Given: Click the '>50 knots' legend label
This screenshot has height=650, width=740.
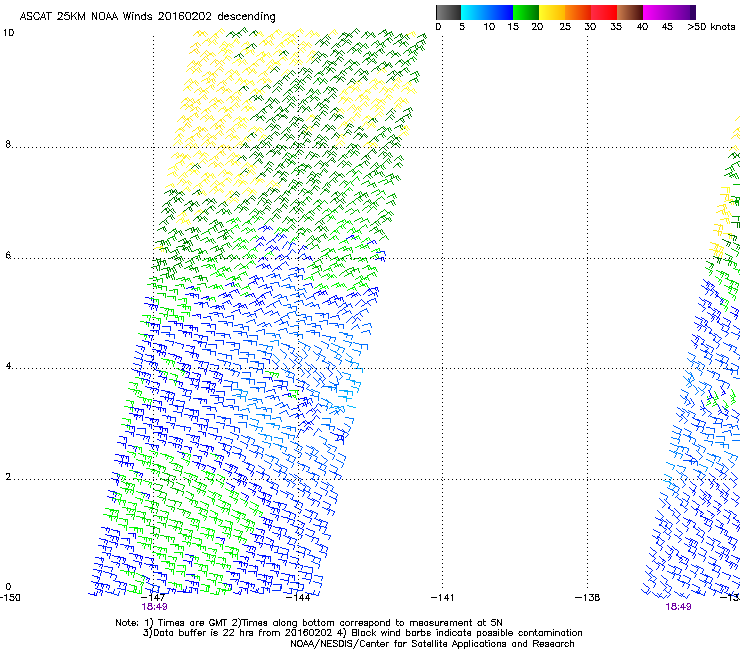Looking at the screenshot, I should pos(711,27).
